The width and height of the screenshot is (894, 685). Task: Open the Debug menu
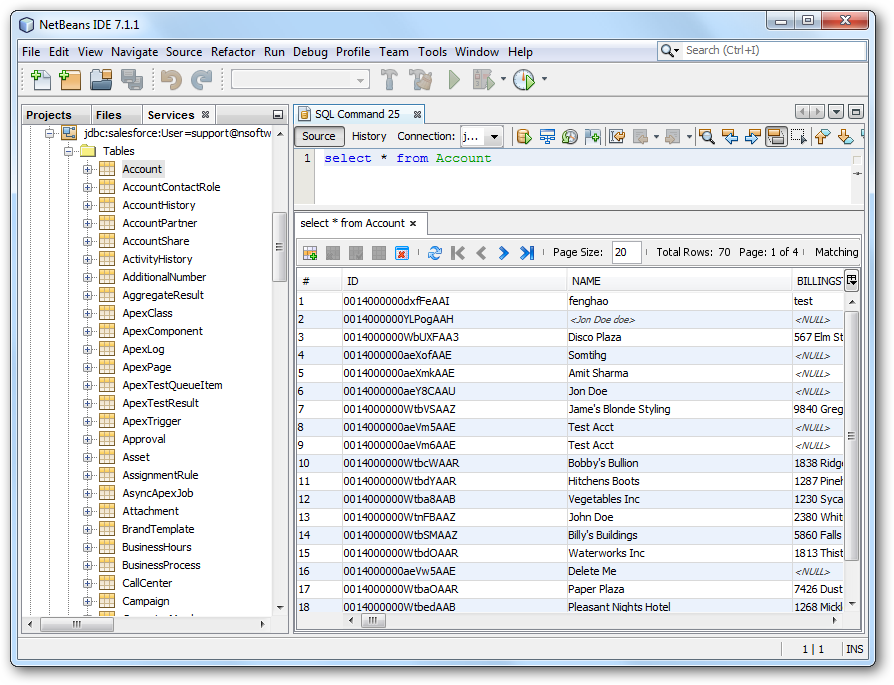click(x=309, y=52)
